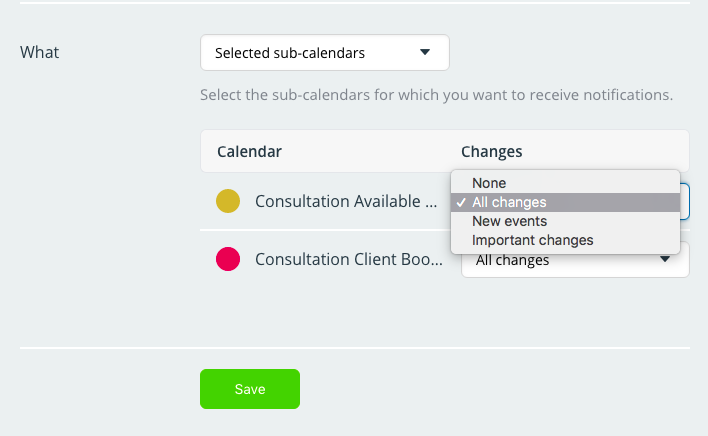
Task: Click the sub-calendars notification help text
Action: [436, 95]
